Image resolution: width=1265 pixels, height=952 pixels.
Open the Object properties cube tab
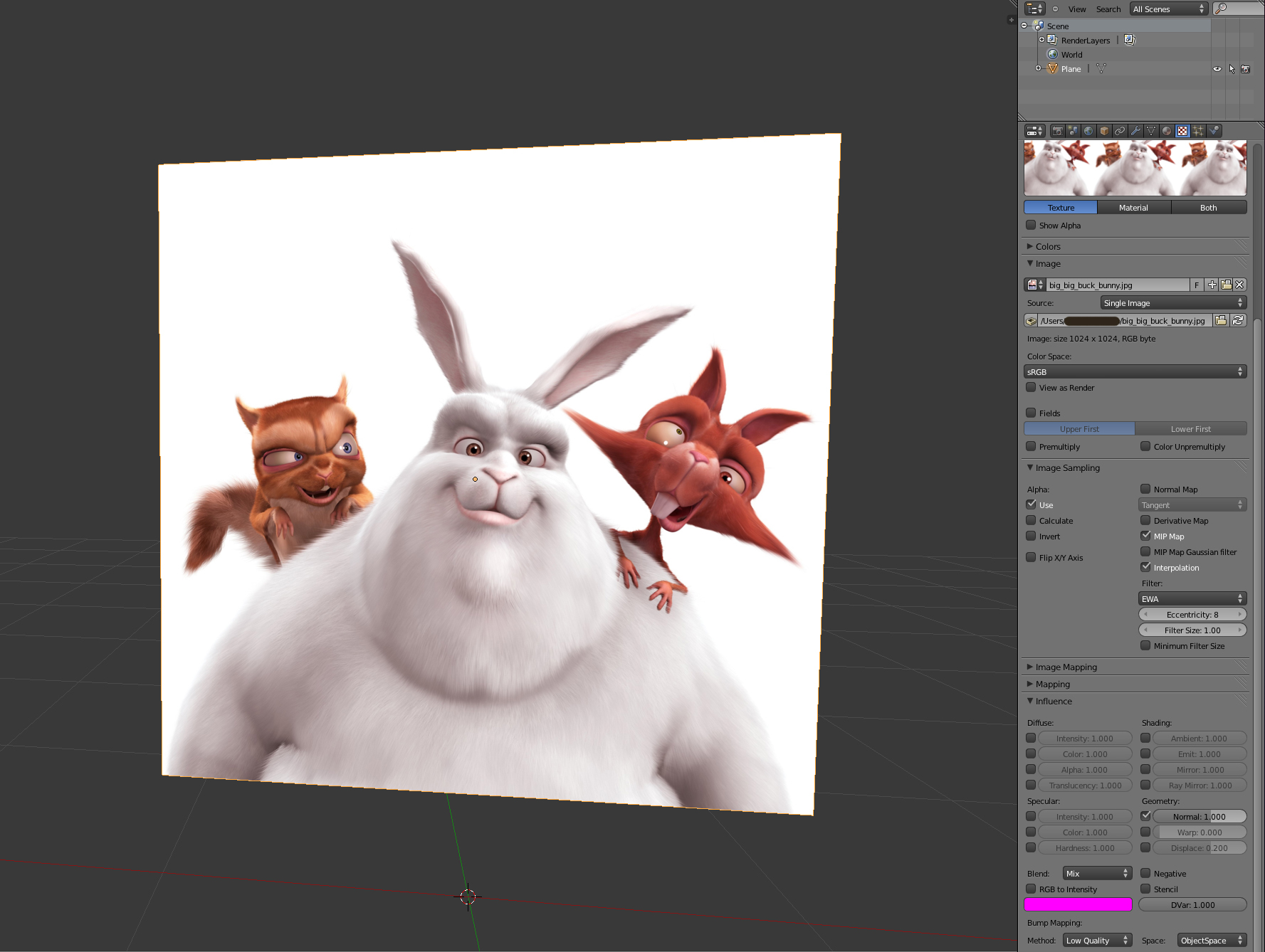(1104, 131)
